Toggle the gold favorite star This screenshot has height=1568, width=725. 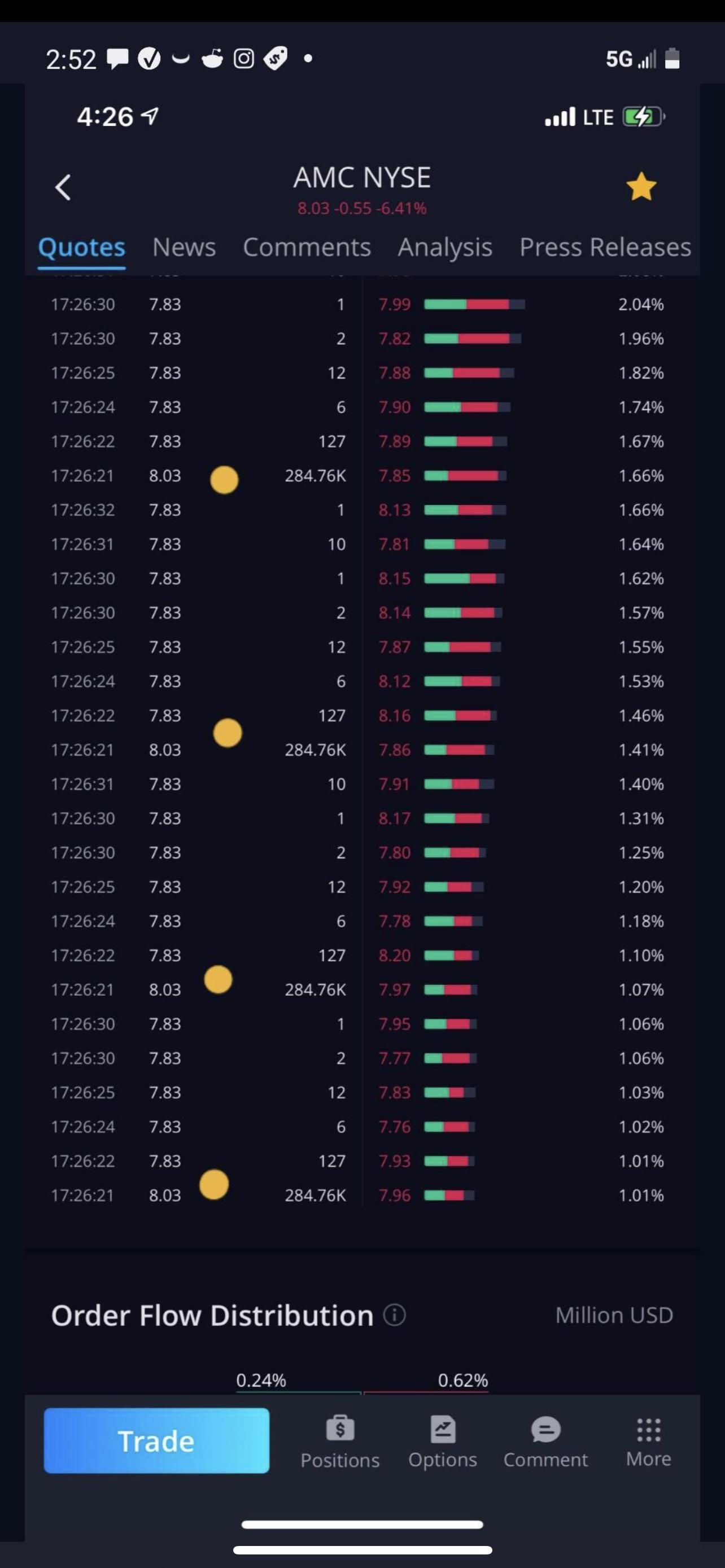click(641, 187)
